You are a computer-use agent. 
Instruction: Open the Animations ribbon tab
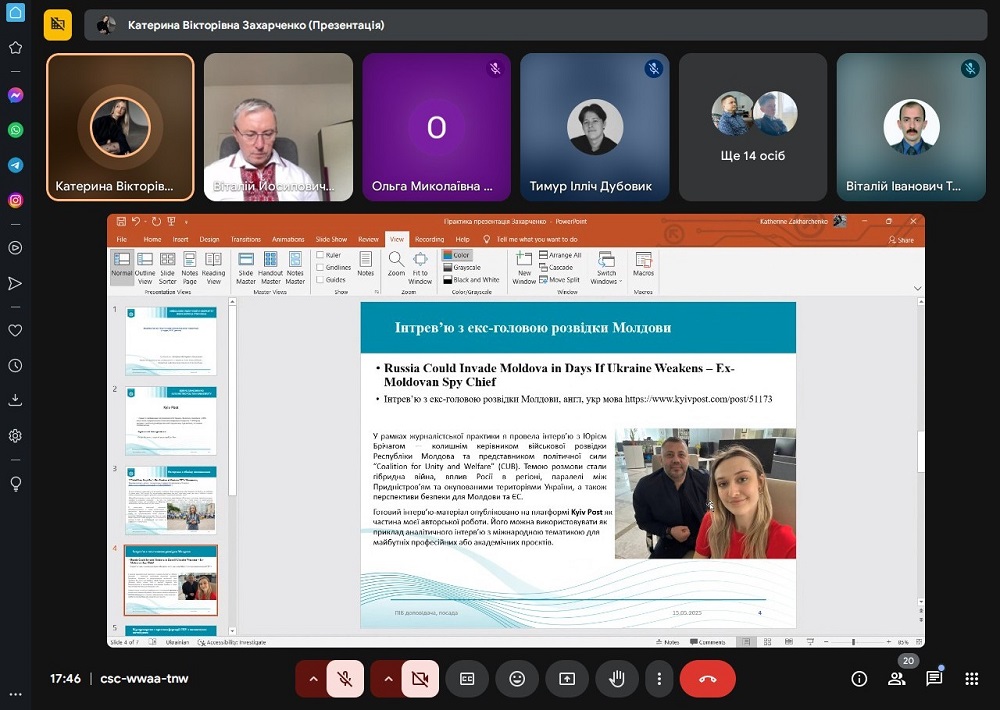288,240
